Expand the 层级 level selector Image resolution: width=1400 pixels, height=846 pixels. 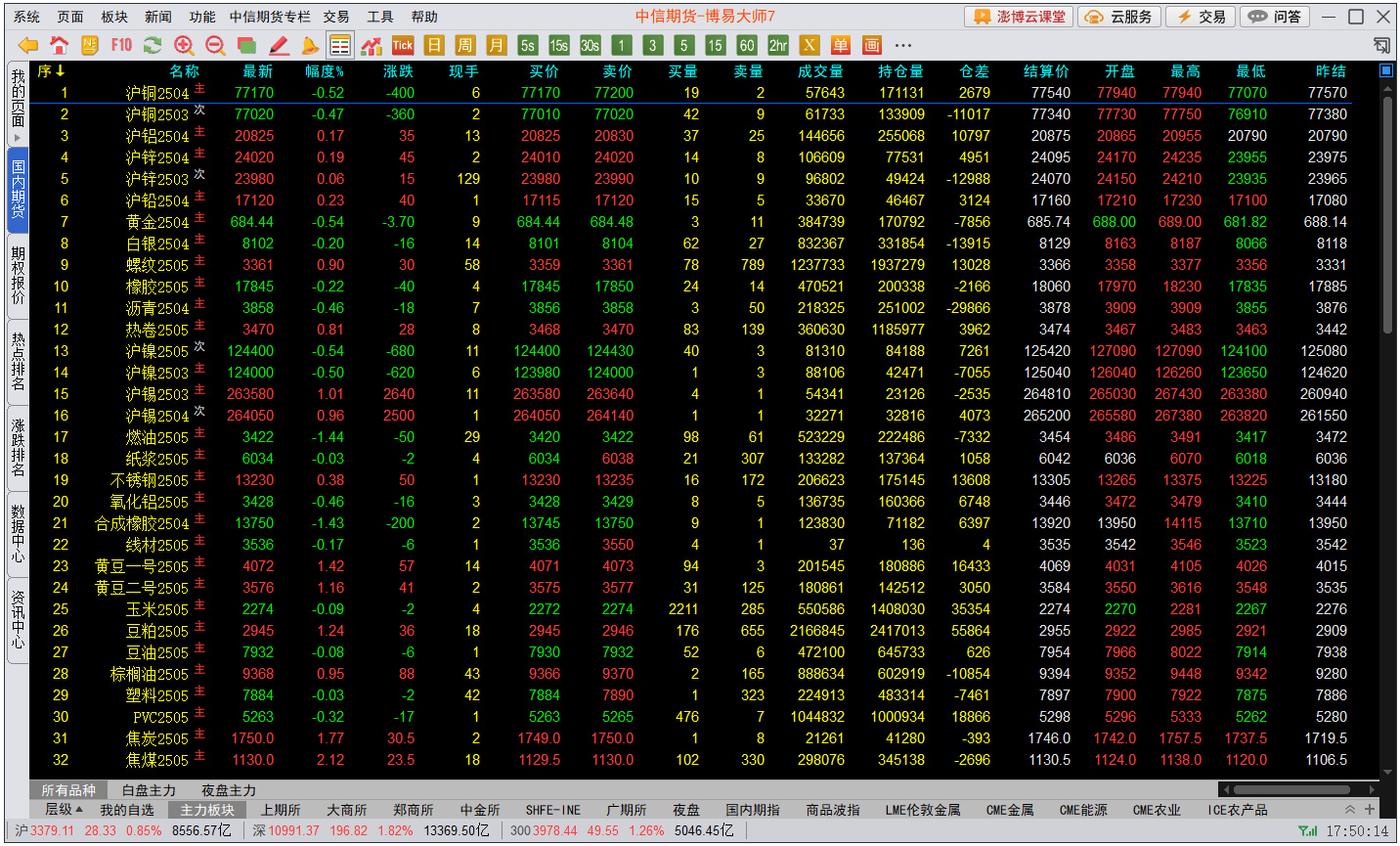[64, 810]
